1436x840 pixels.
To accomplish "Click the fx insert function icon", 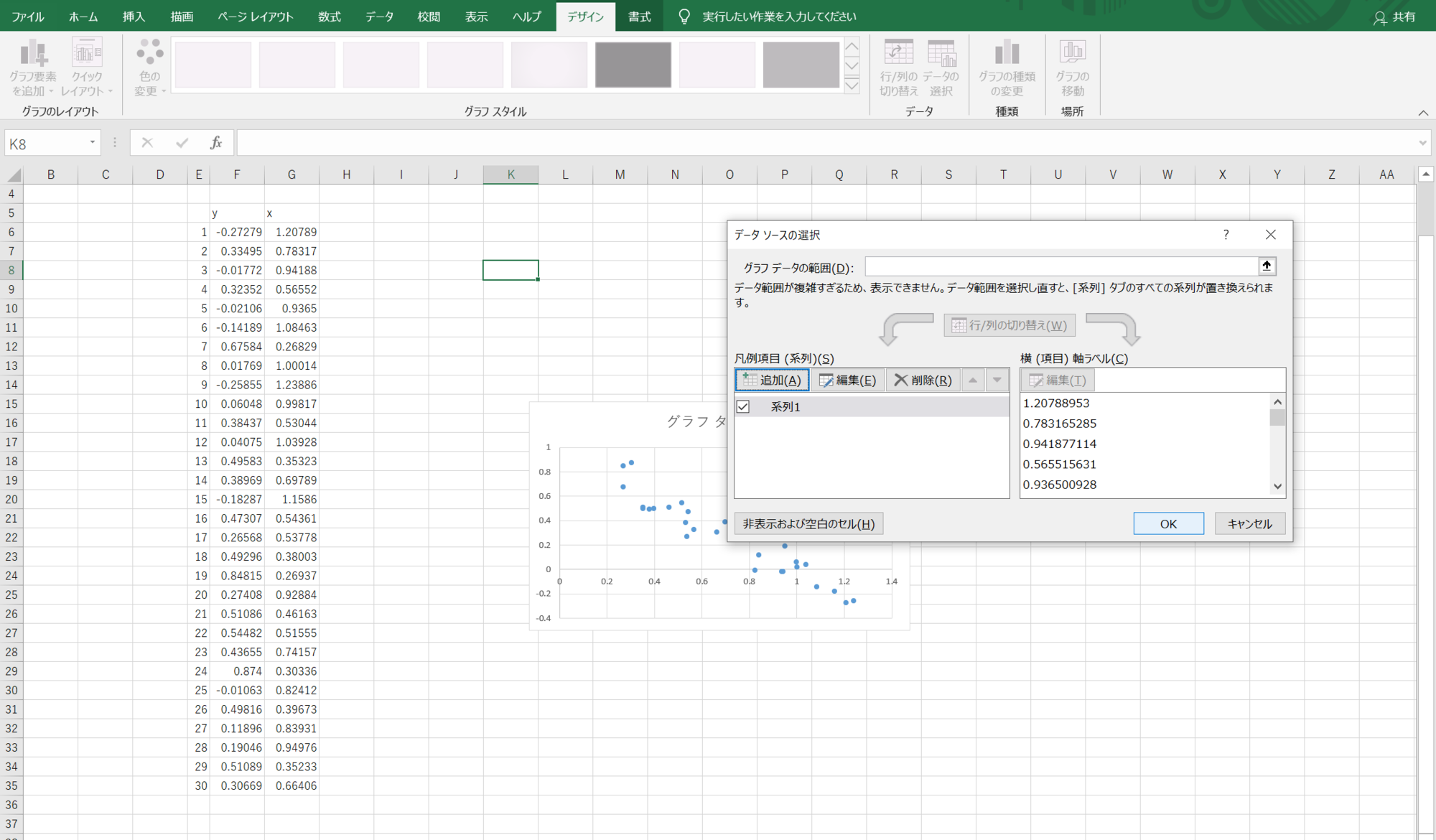I will 215,143.
